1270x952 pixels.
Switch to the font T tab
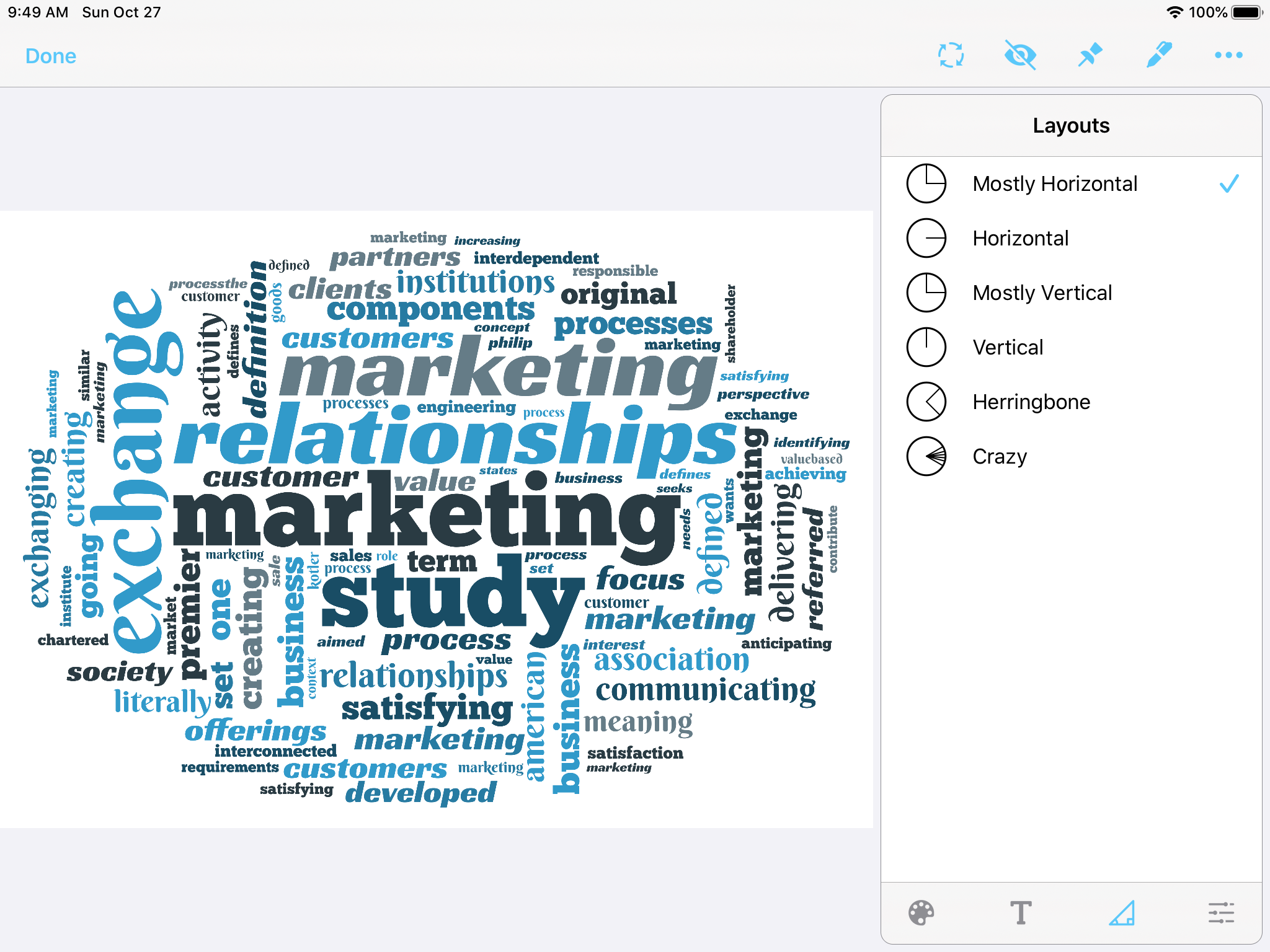coord(1021,913)
